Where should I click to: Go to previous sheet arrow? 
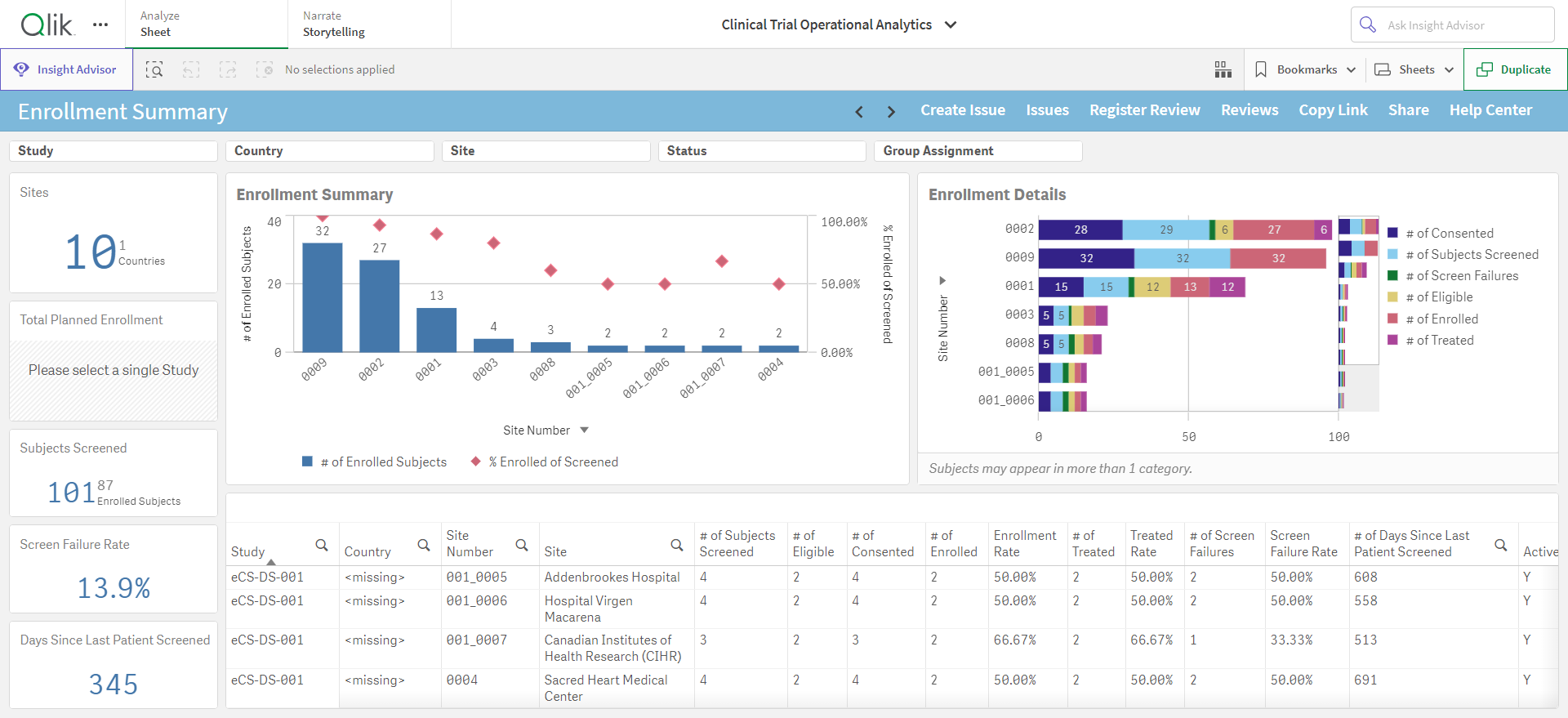pyautogui.click(x=859, y=112)
